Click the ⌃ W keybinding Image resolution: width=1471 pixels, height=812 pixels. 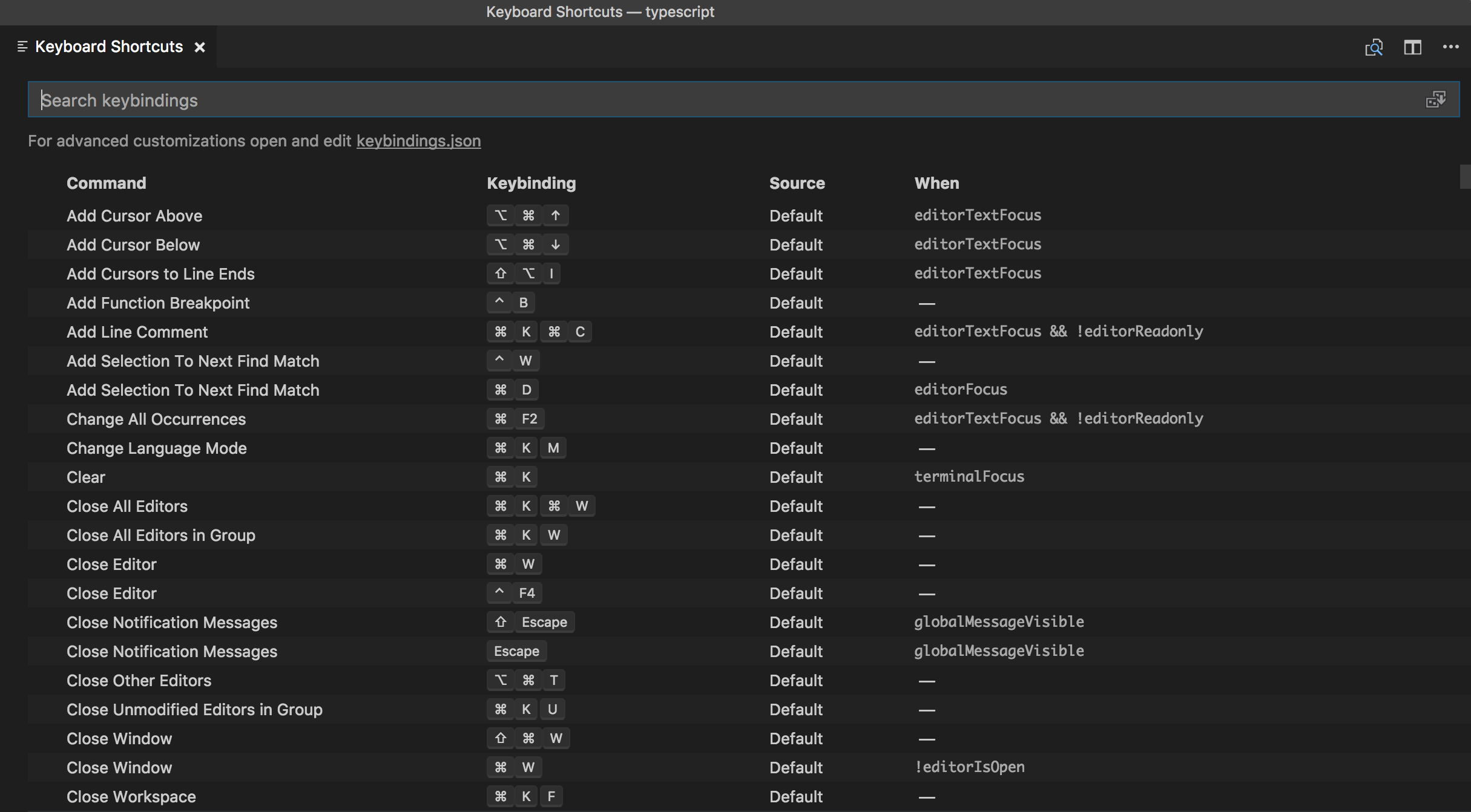pos(513,361)
